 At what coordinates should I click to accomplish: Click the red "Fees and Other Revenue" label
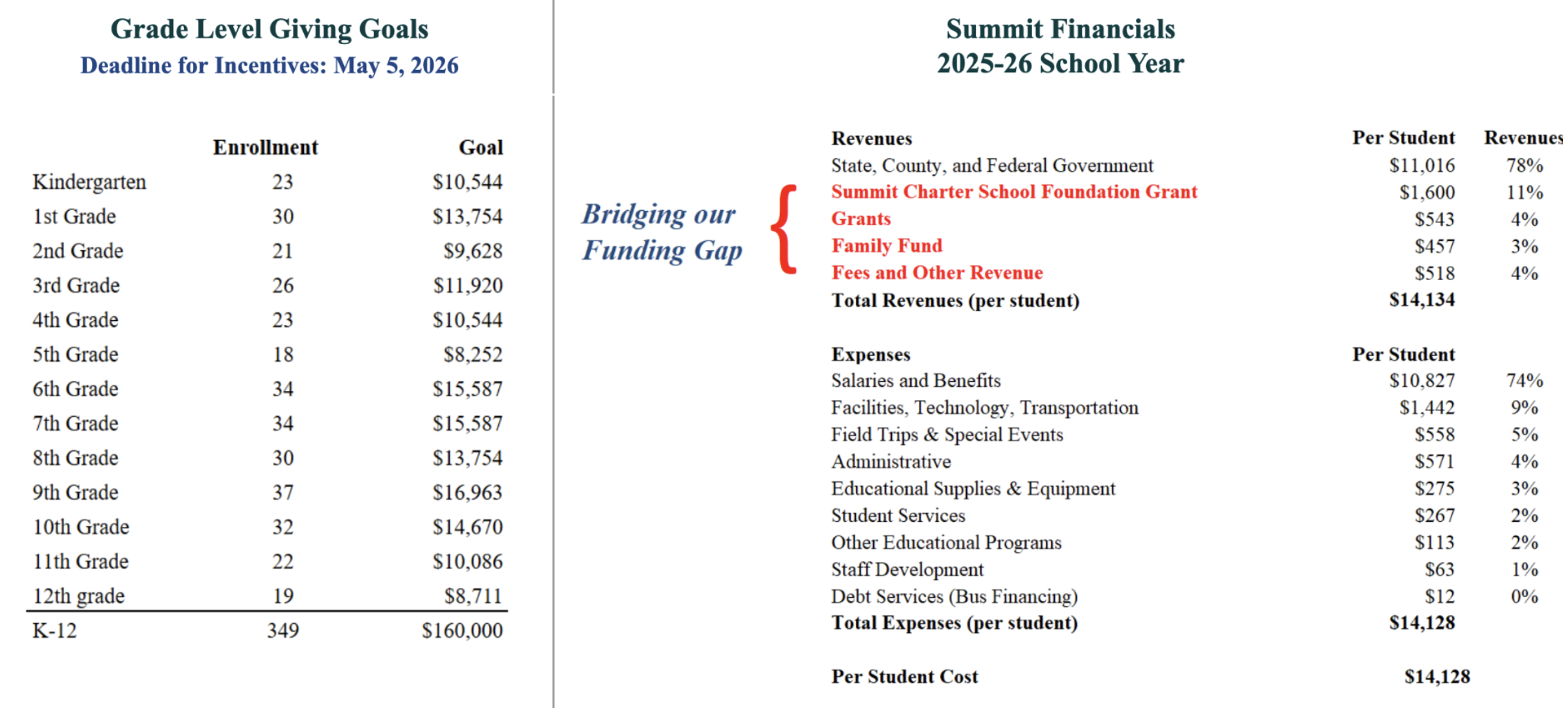[x=937, y=273]
